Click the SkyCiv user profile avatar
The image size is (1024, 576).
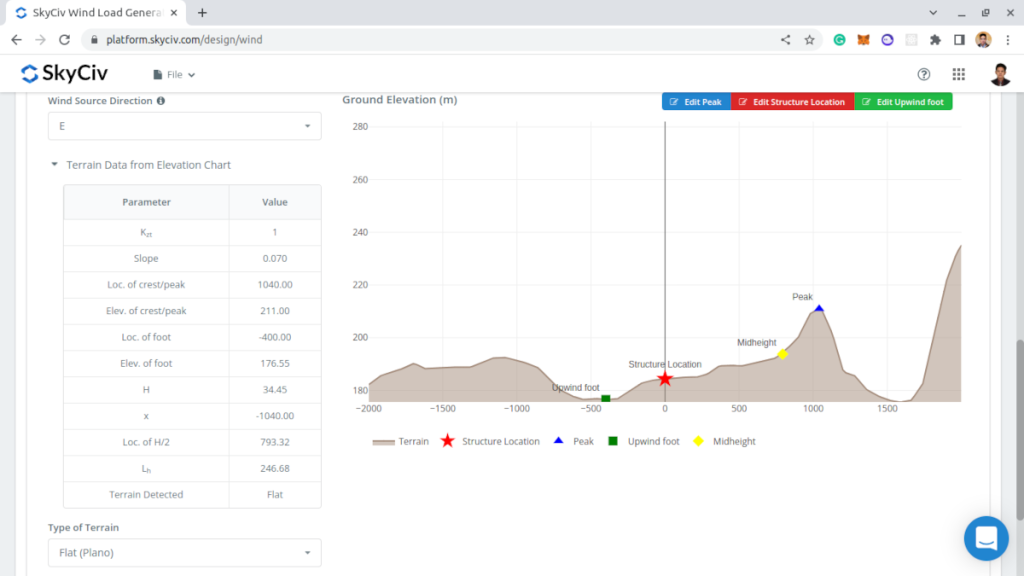pos(1000,74)
